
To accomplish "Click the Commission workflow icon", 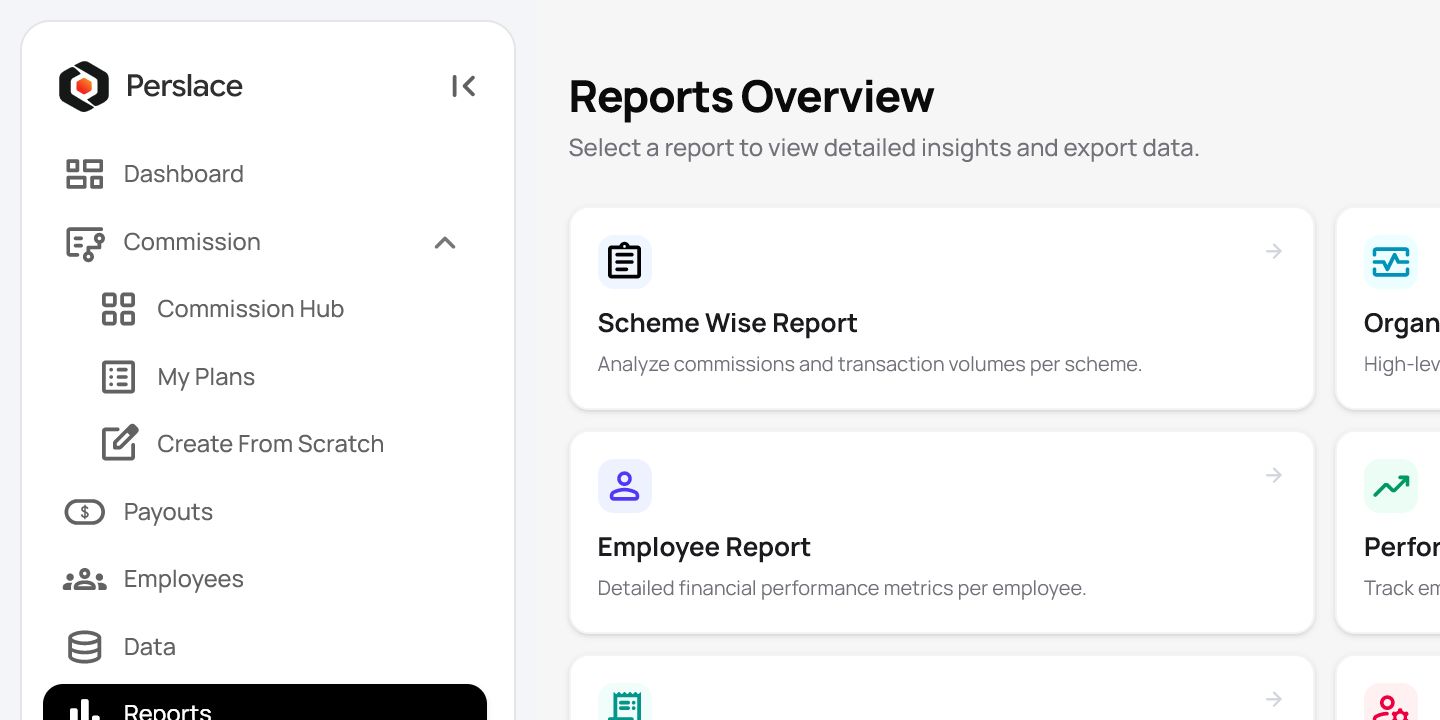I will (x=85, y=243).
